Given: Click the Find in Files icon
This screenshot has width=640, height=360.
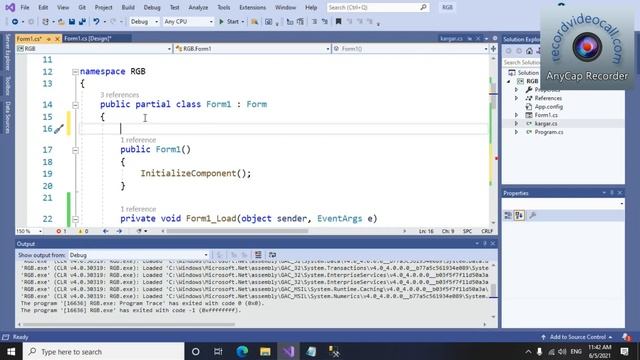Looking at the screenshot, I should (x=254, y=22).
